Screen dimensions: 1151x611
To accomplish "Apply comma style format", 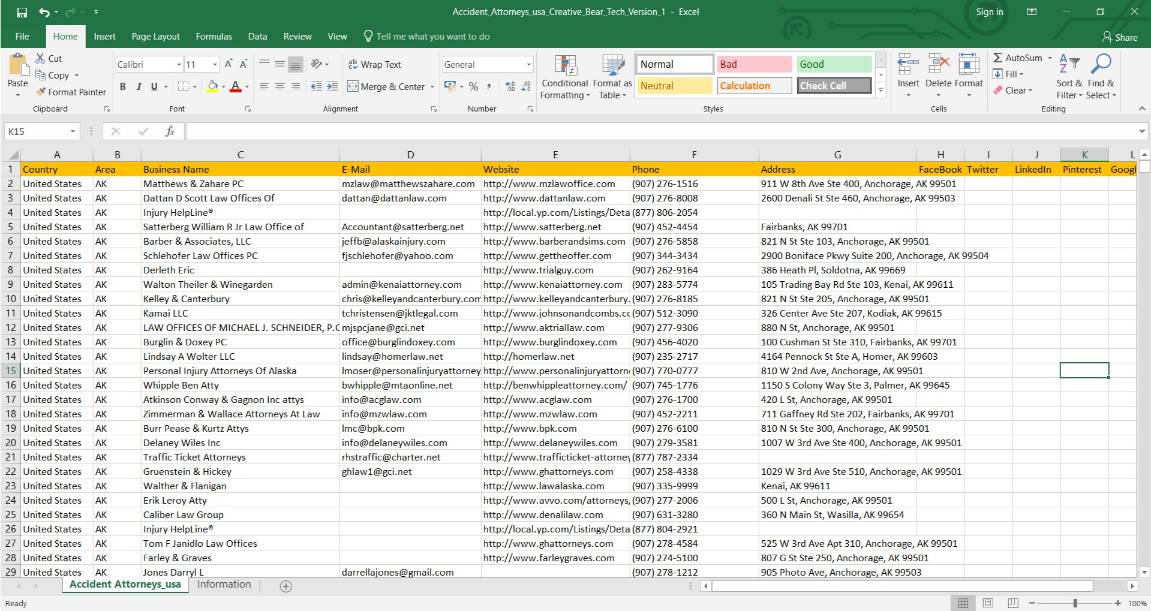I will click(487, 87).
